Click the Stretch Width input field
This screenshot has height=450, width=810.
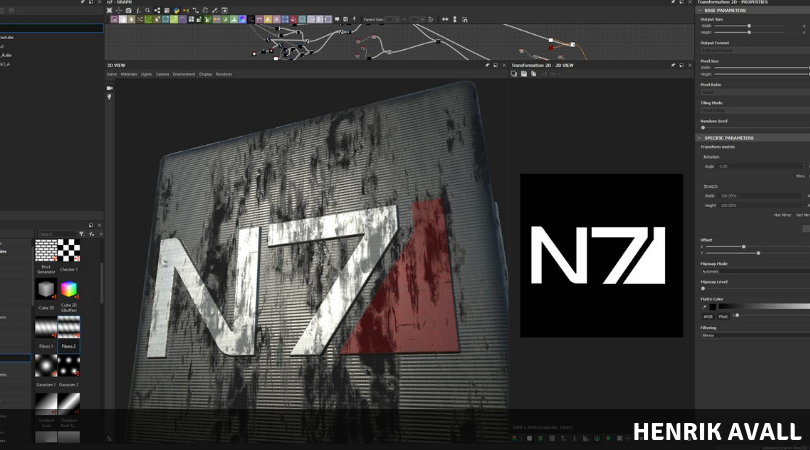pos(761,196)
